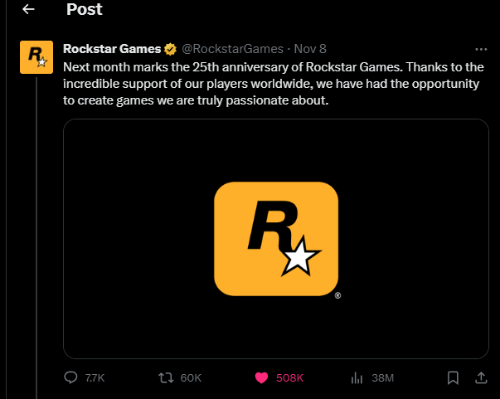The image size is (500, 399).
Task: Open Rockstar Games profile avatar
Action: (x=36, y=57)
